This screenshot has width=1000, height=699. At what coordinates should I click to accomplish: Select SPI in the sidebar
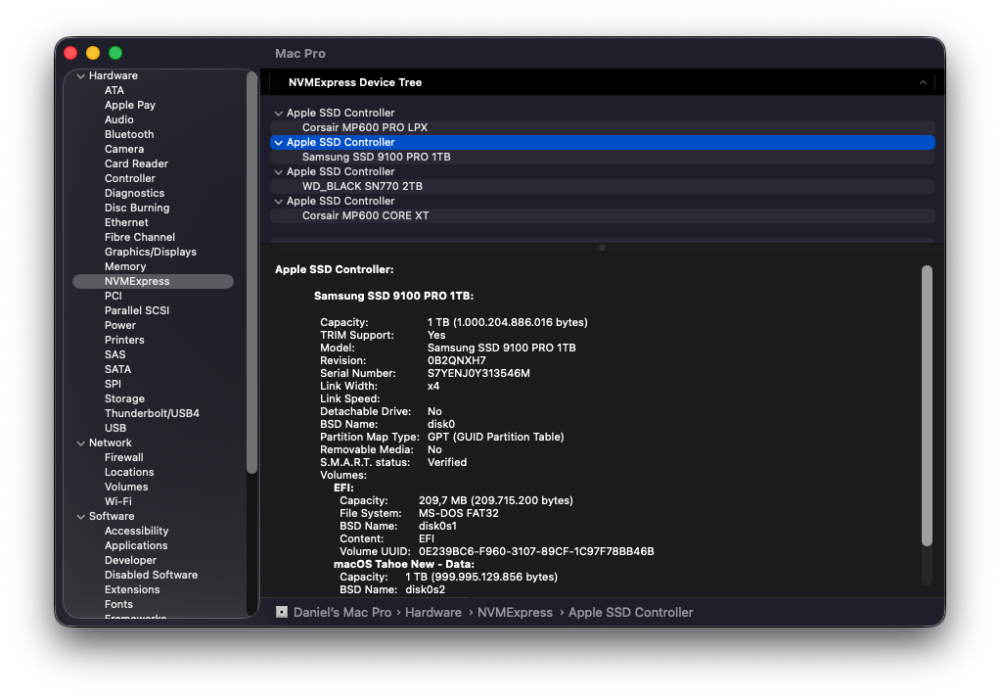coord(113,384)
